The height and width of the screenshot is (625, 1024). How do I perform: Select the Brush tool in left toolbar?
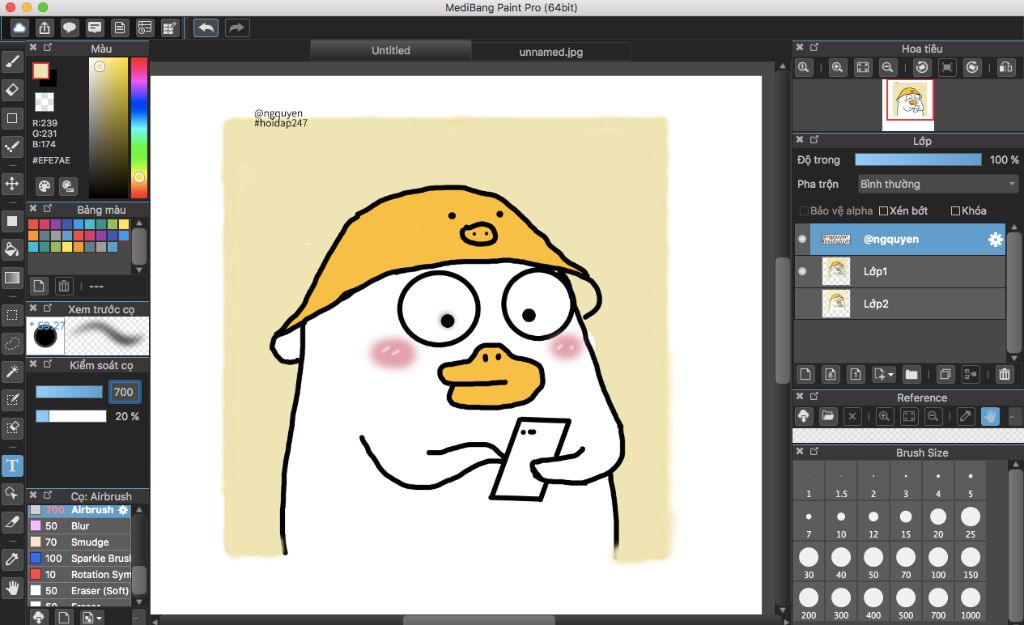tap(12, 61)
